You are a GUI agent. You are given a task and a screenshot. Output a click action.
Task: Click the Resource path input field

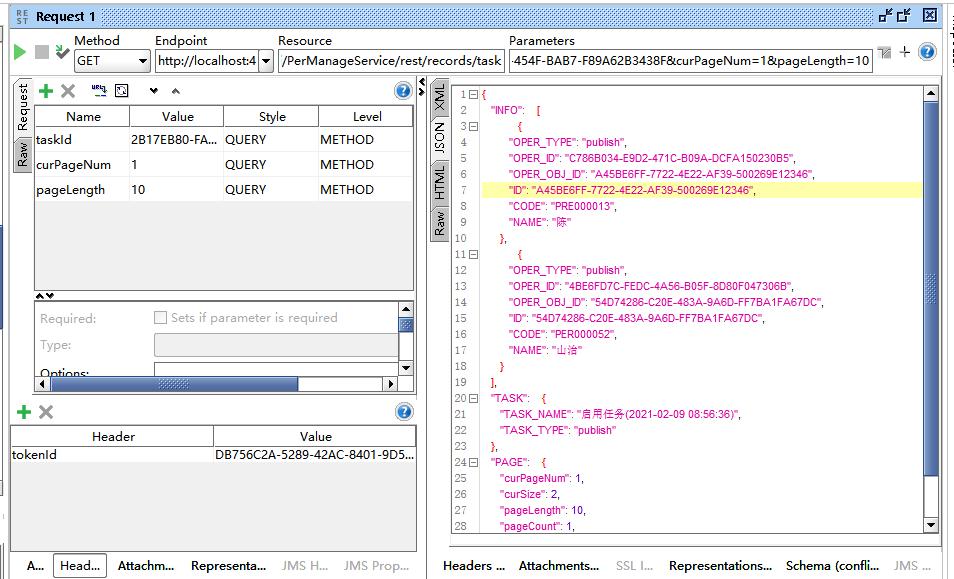pos(391,61)
